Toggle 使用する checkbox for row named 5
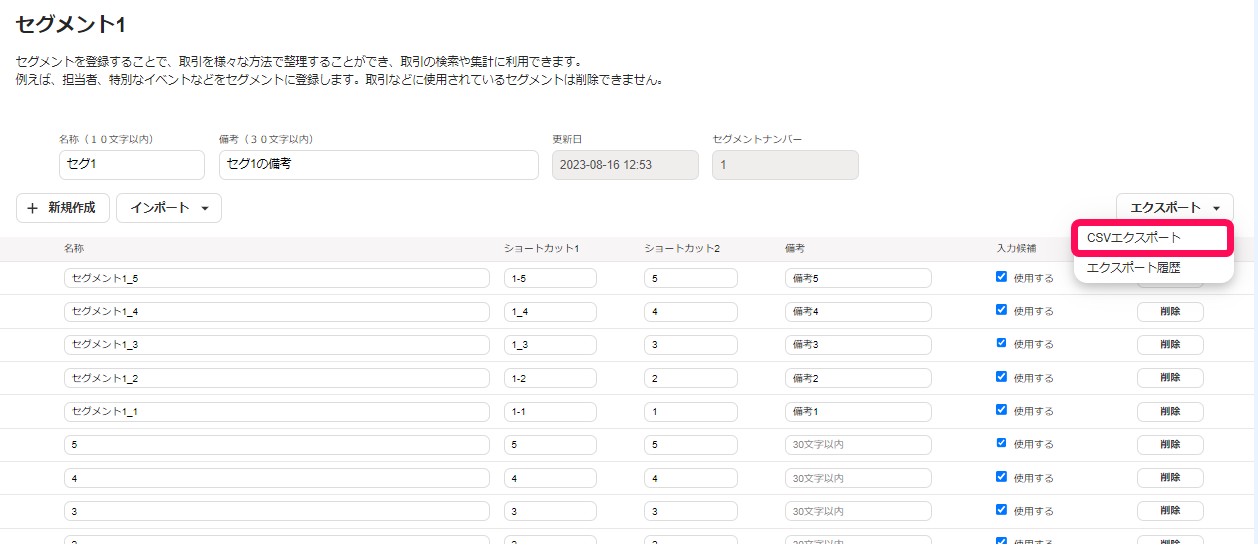The height and width of the screenshot is (544, 1258). coord(1001,443)
